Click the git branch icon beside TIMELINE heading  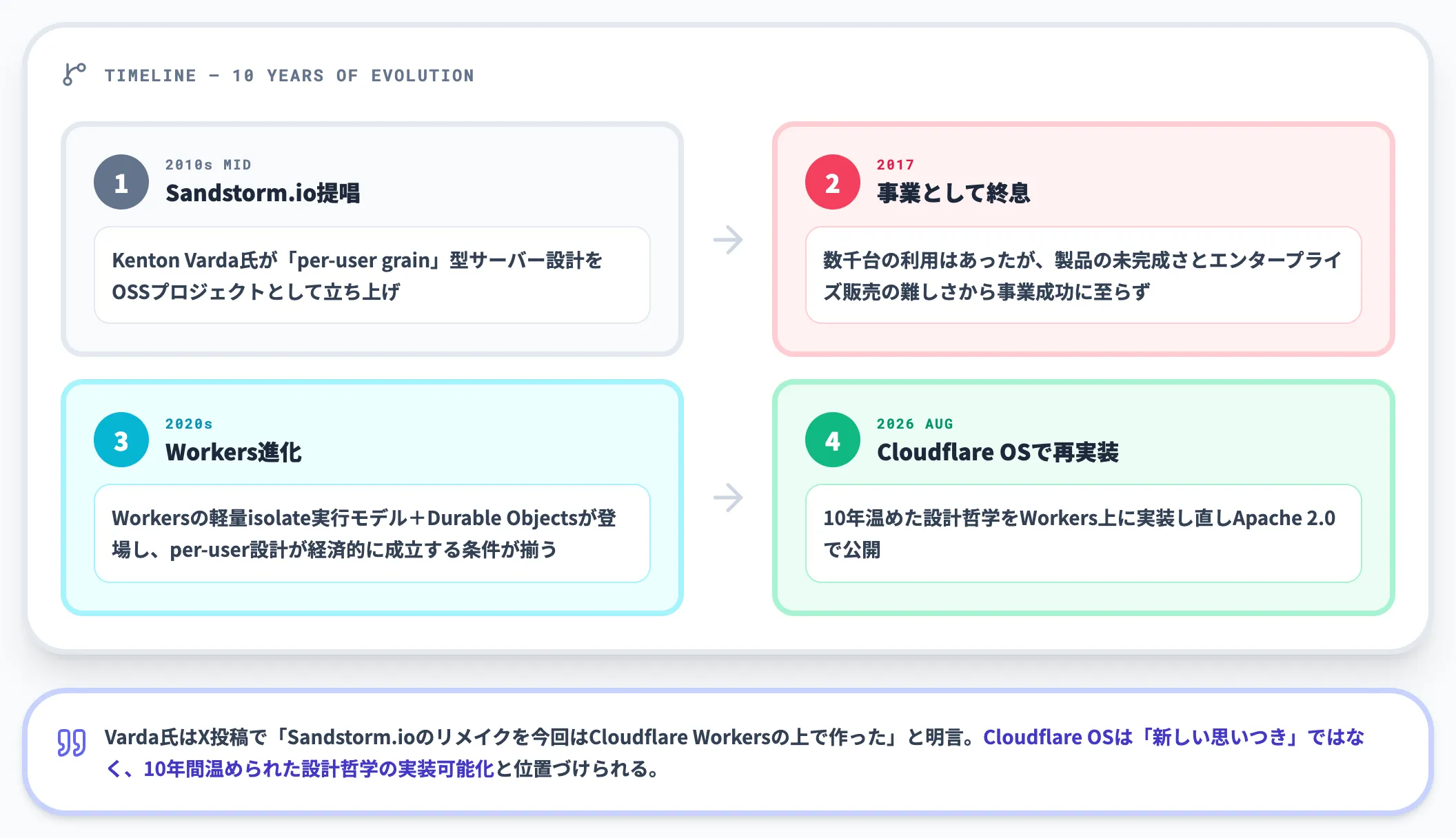pyautogui.click(x=74, y=74)
